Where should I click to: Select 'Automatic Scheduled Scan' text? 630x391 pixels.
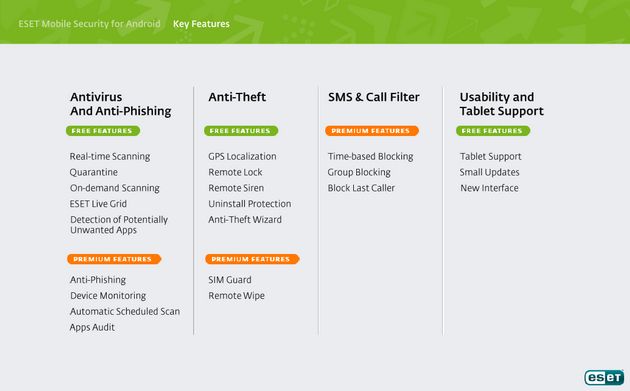pyautogui.click(x=125, y=311)
